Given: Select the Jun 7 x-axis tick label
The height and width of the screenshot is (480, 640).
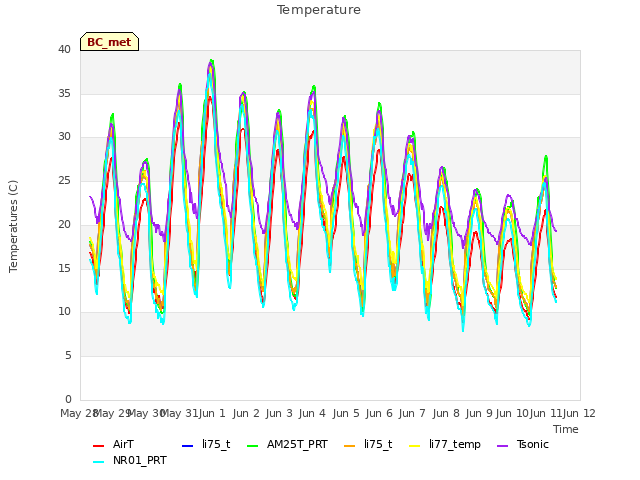Looking at the screenshot, I should pyautogui.click(x=412, y=413).
